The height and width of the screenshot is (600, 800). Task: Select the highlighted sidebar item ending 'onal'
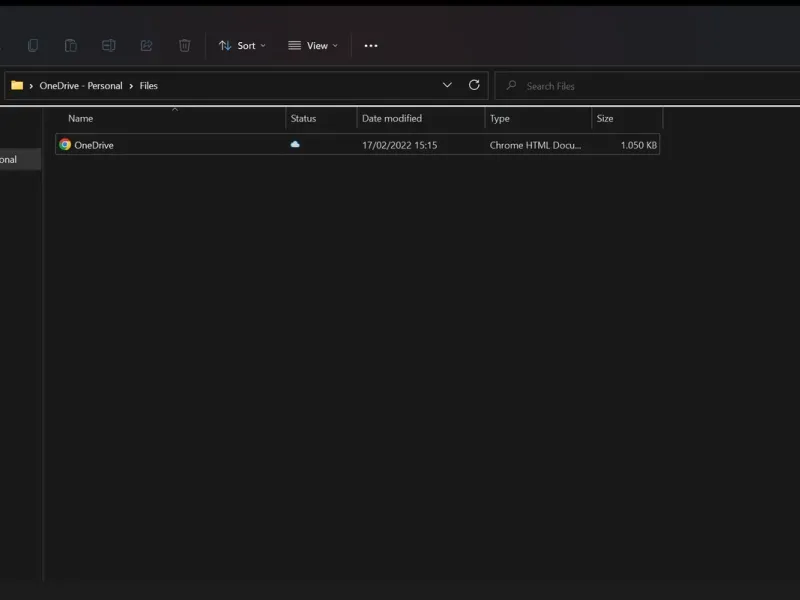[20, 159]
